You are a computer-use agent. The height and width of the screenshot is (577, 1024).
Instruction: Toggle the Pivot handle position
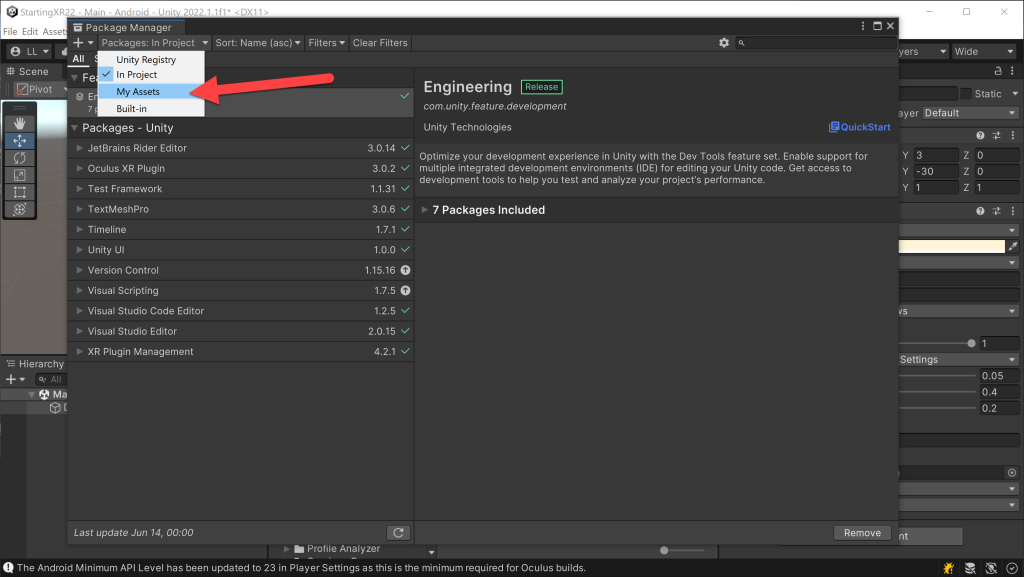[x=41, y=89]
